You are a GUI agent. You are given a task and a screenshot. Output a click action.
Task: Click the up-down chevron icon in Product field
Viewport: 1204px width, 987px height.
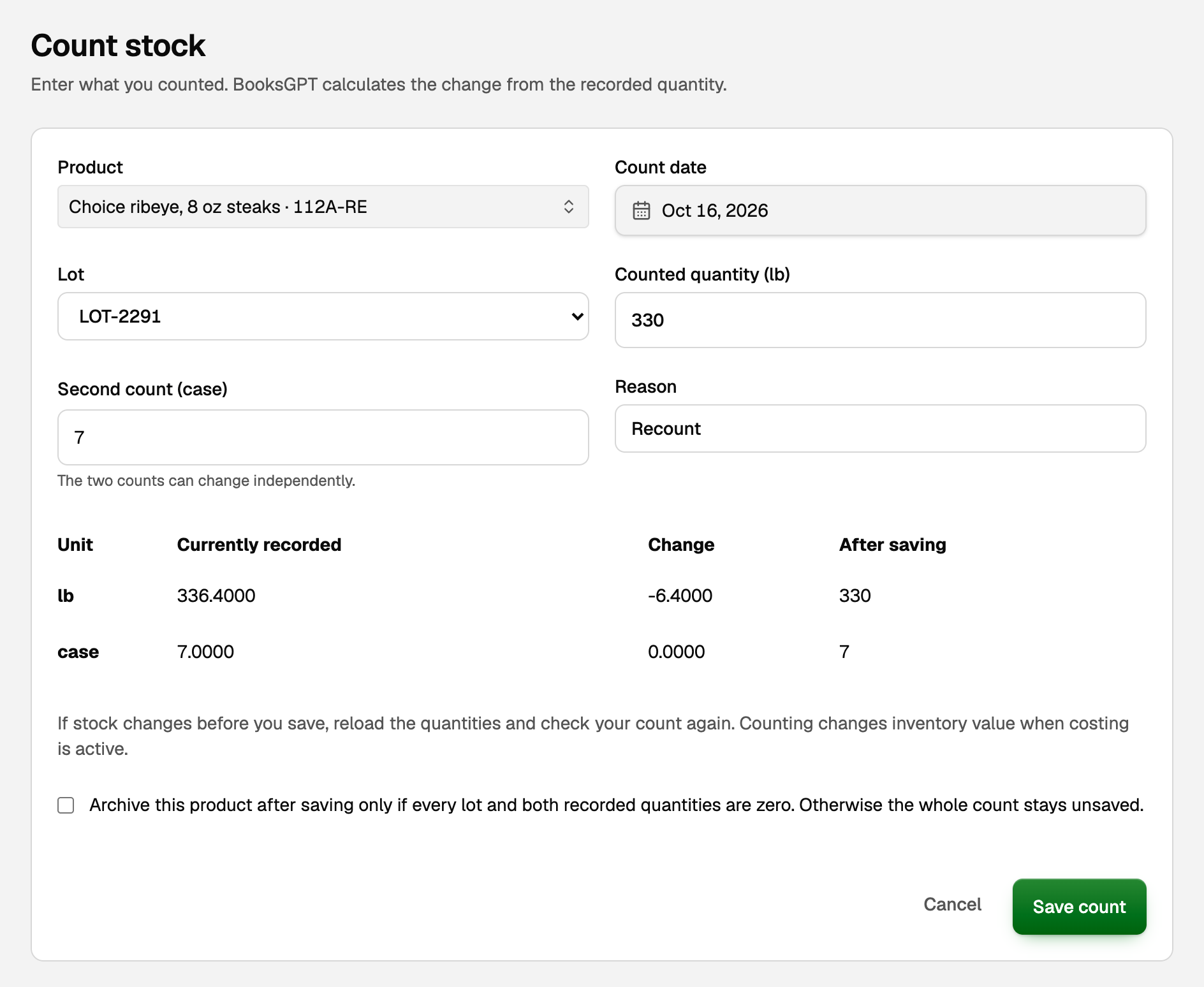point(569,207)
